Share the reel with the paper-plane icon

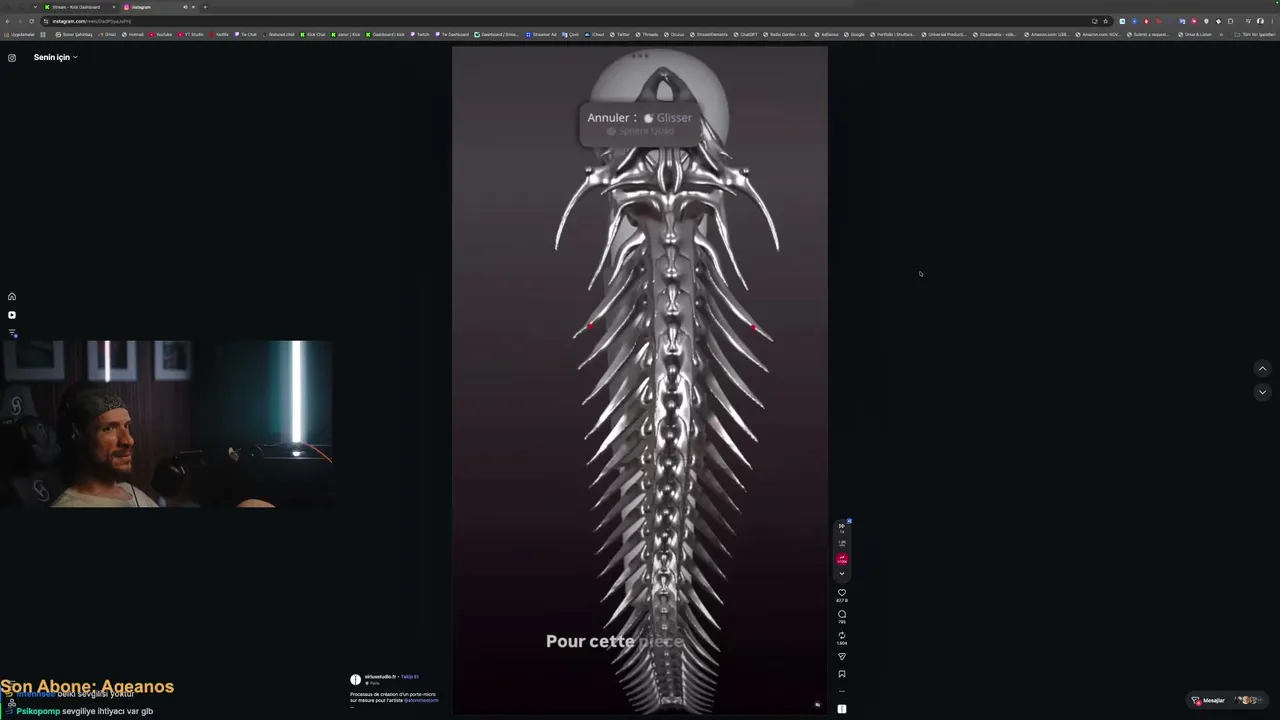coord(842,657)
